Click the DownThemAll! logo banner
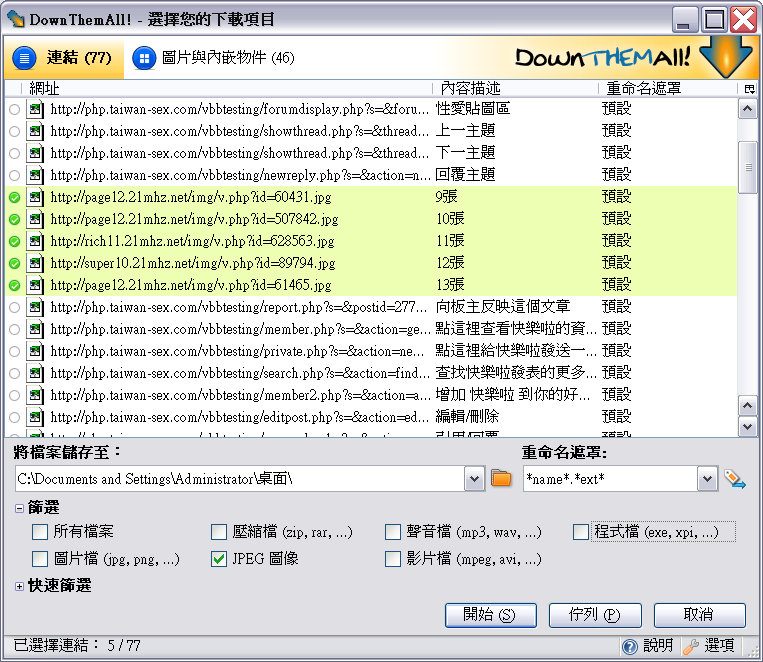 point(634,57)
